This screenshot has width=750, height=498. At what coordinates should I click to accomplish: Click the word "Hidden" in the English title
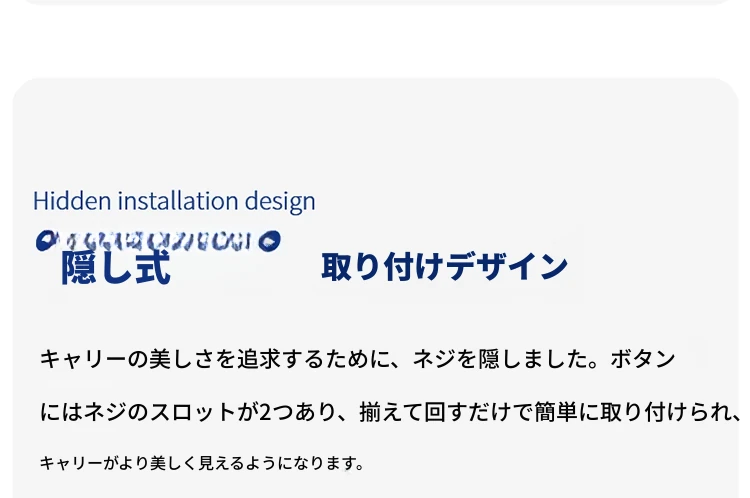point(72,200)
